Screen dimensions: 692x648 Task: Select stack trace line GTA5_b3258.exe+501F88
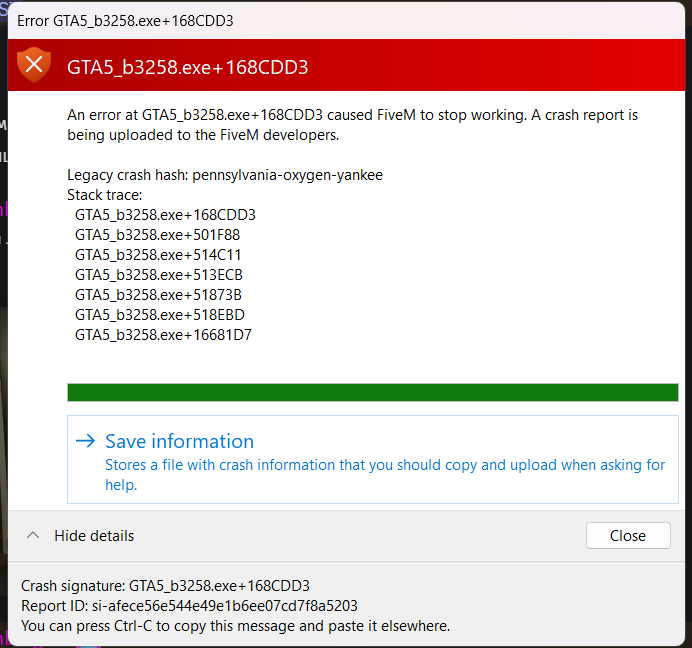coord(158,235)
